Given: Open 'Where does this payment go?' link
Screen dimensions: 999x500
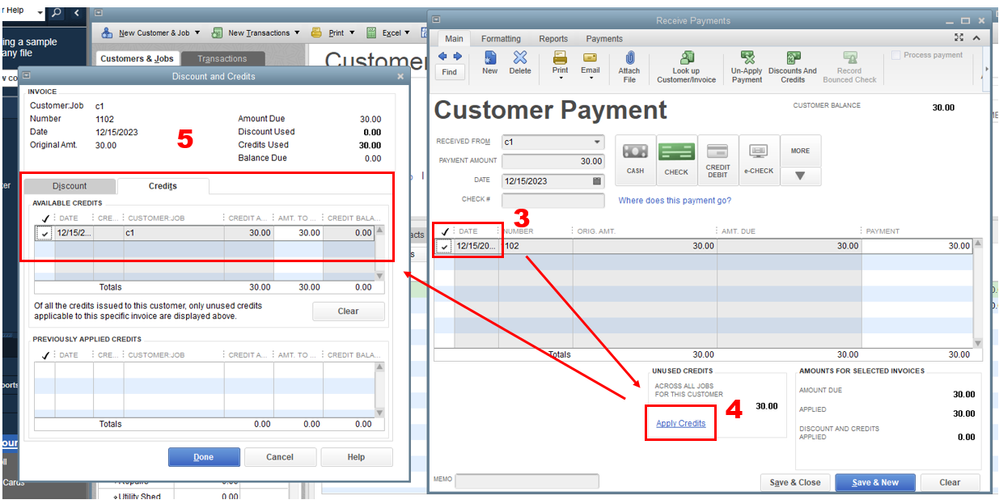Looking at the screenshot, I should pyautogui.click(x=675, y=200).
